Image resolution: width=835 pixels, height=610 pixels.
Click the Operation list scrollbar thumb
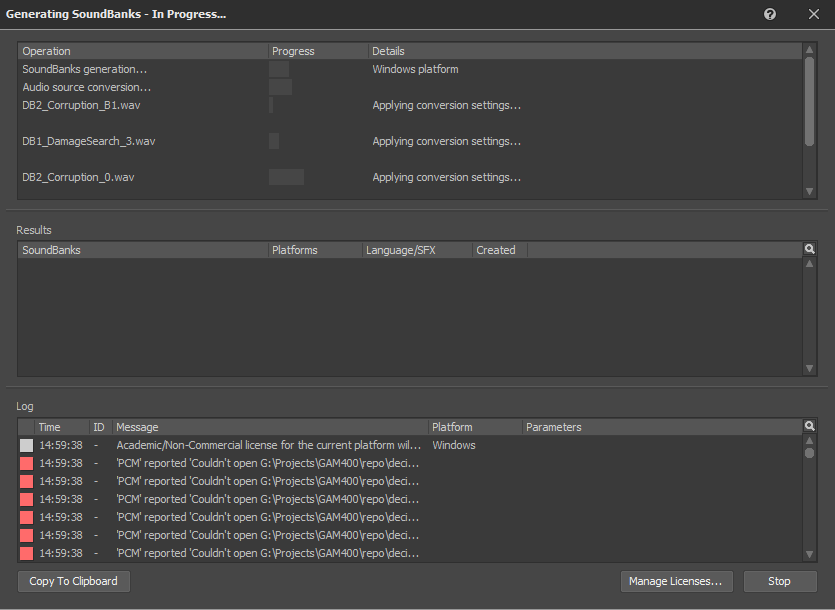point(809,101)
